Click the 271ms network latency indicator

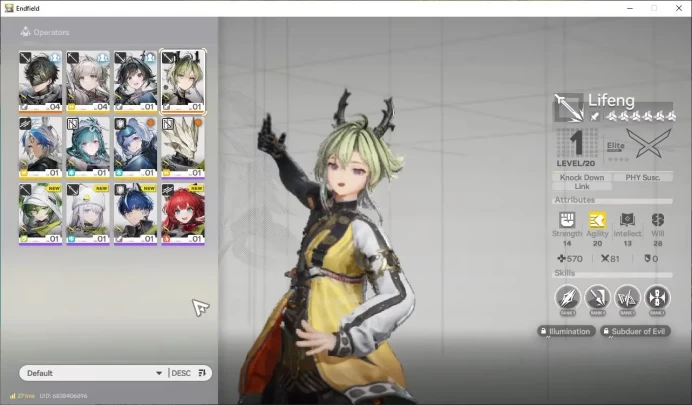pyautogui.click(x=22, y=396)
